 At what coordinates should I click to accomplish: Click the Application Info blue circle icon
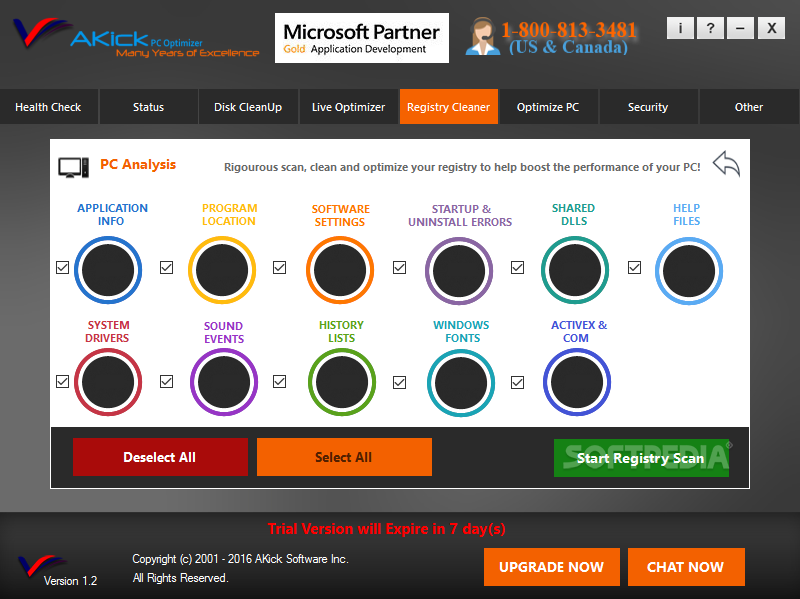108,270
